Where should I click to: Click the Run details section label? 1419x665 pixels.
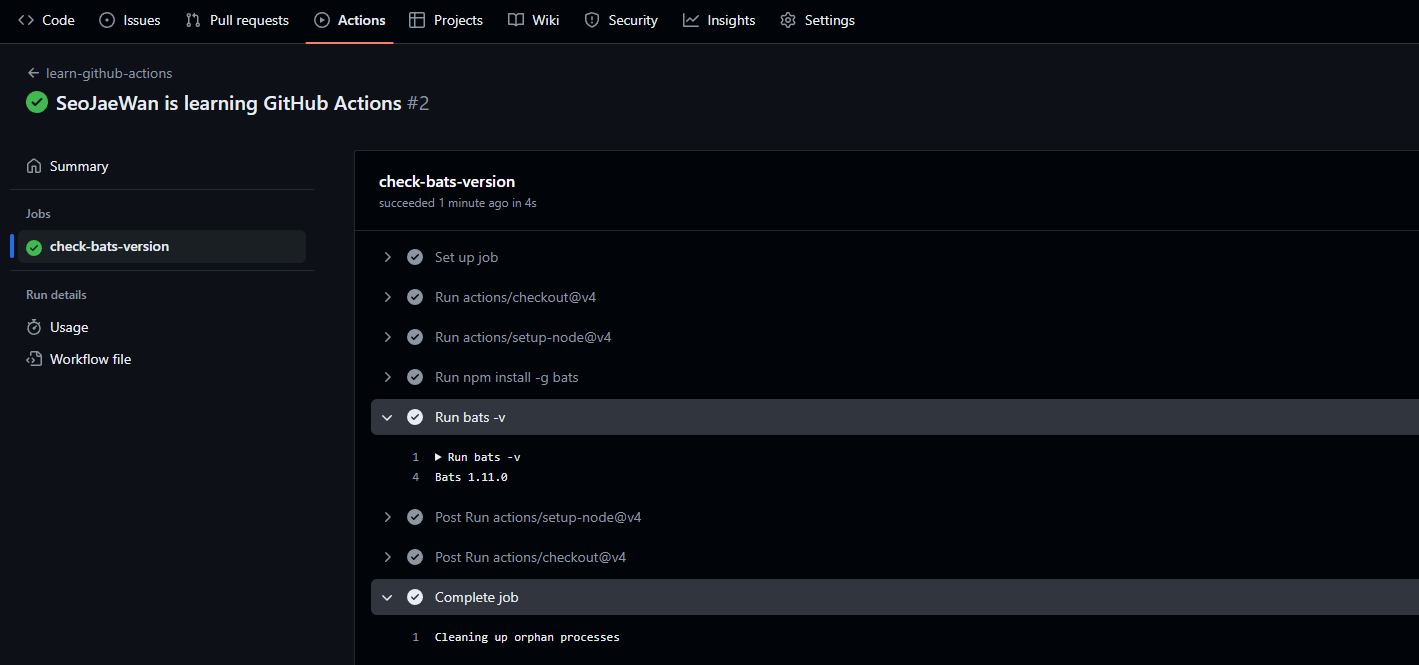coord(56,295)
